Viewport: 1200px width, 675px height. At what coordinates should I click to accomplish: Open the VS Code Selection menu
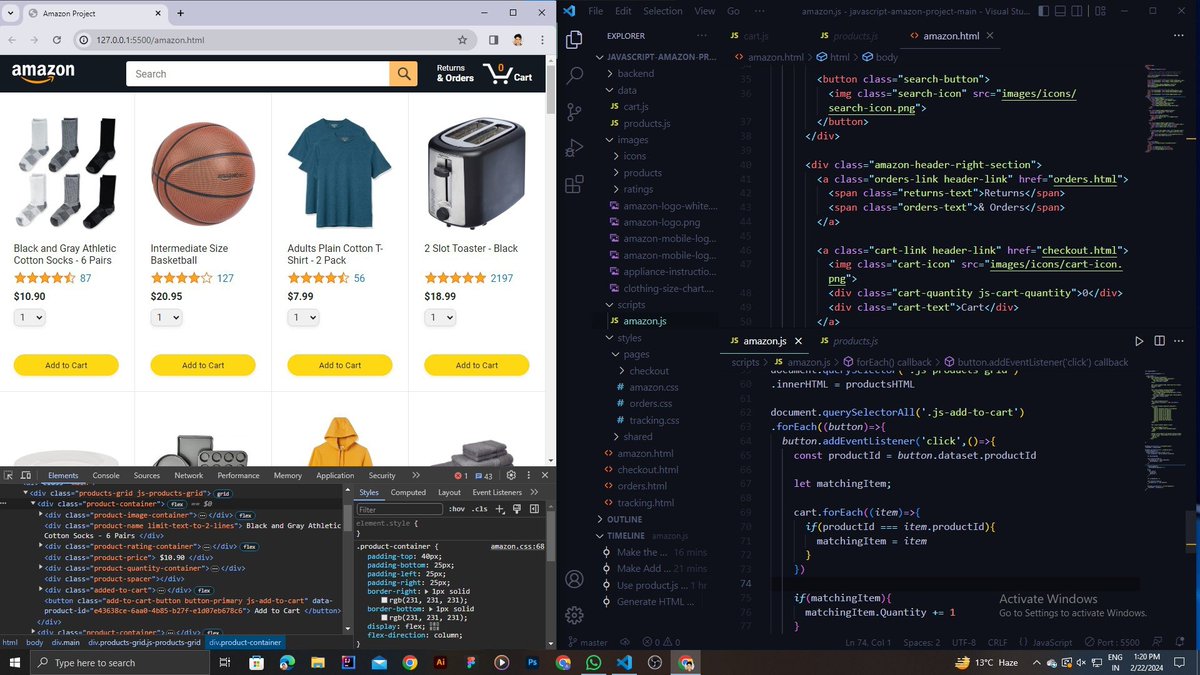pyautogui.click(x=663, y=11)
